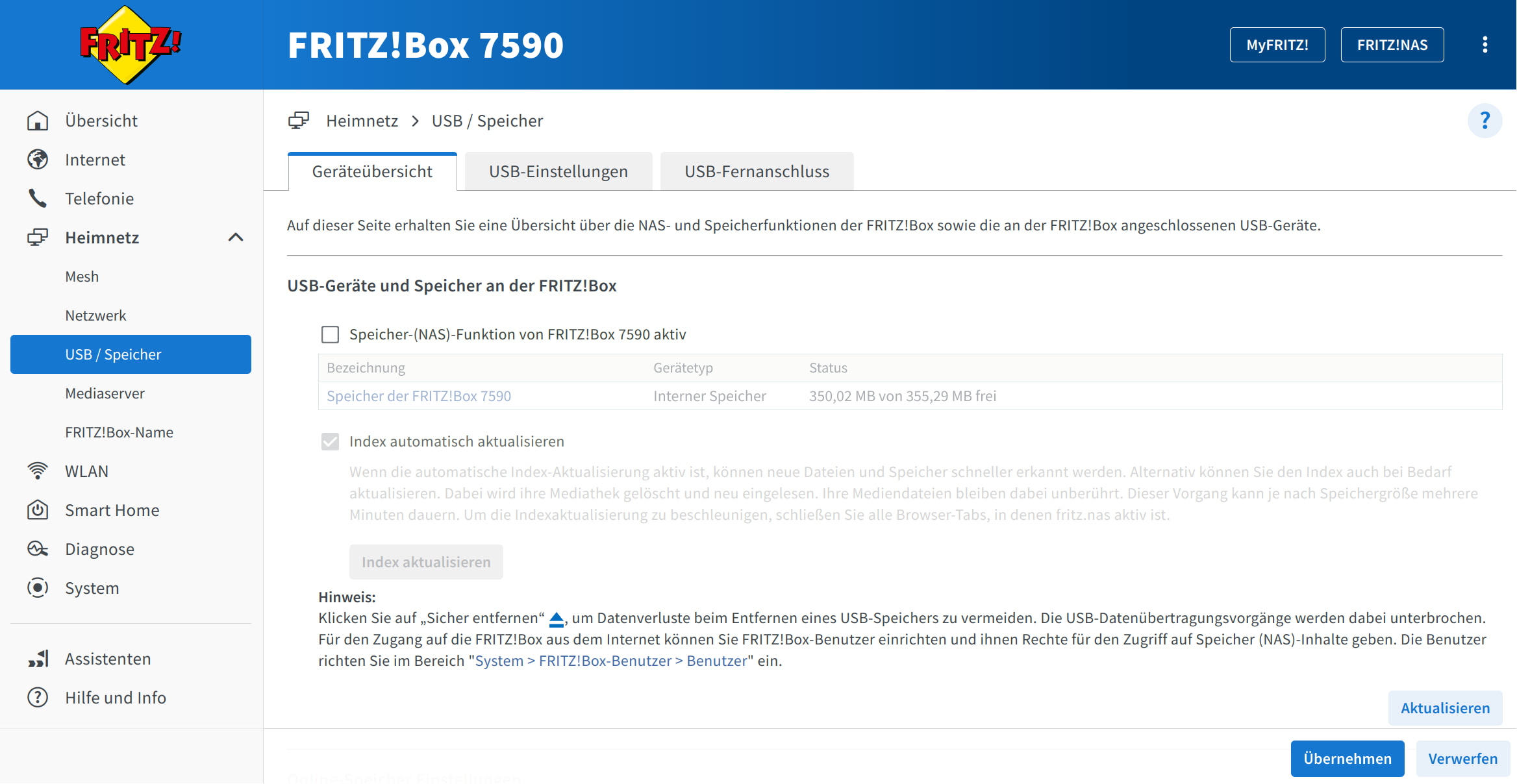
Task: Switch to USB-Einstellungen tab
Action: pos(558,171)
